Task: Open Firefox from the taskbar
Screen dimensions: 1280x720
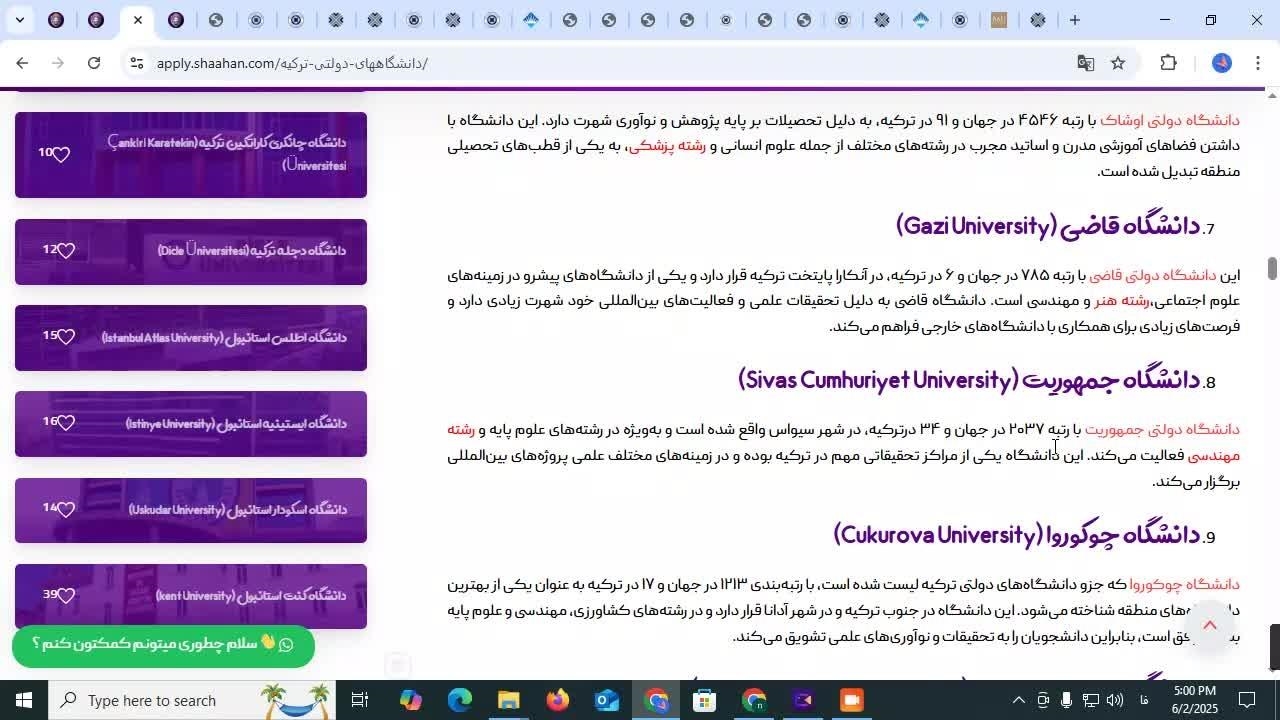Action: click(x=557, y=700)
